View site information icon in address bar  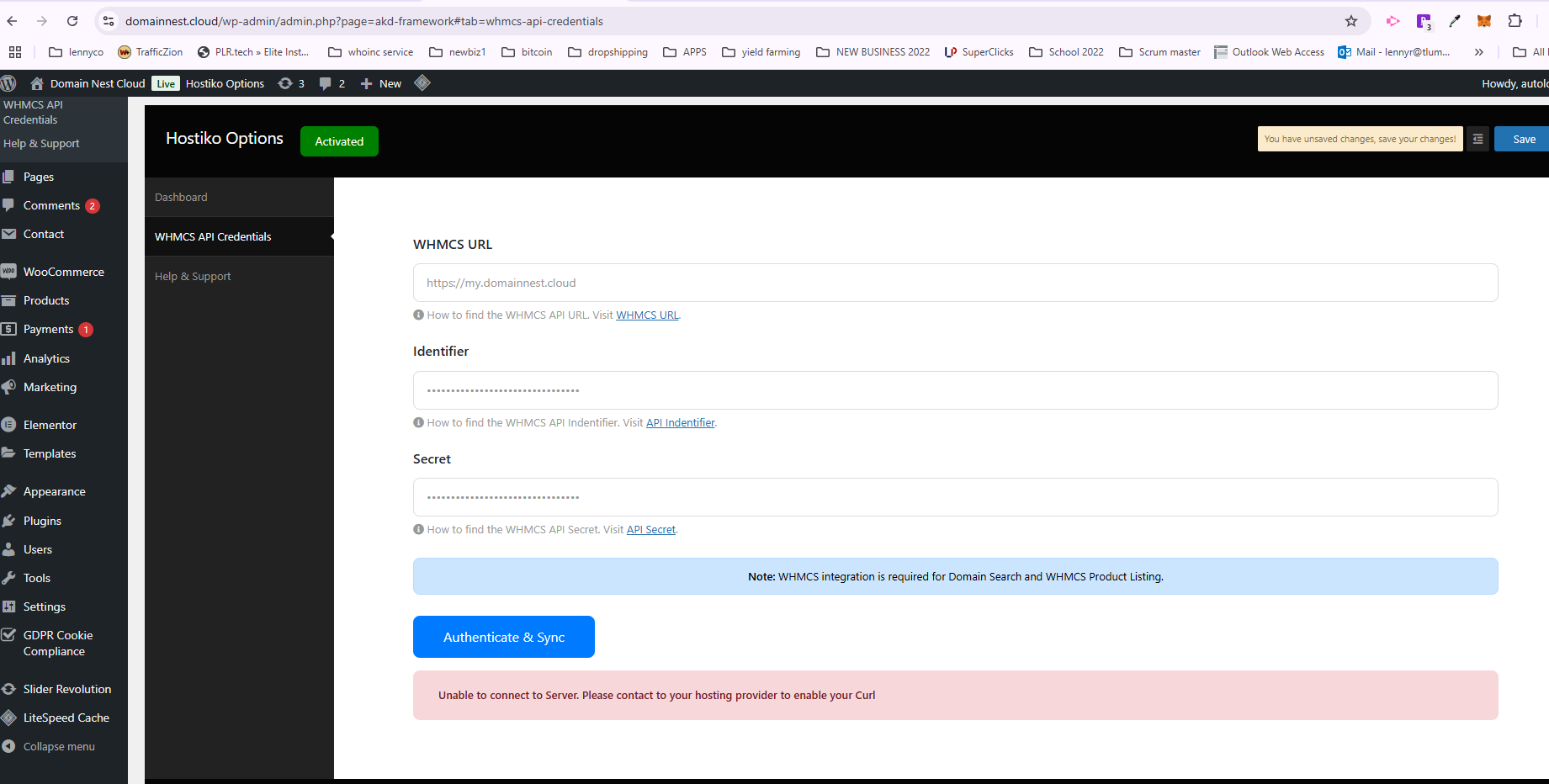tap(109, 21)
